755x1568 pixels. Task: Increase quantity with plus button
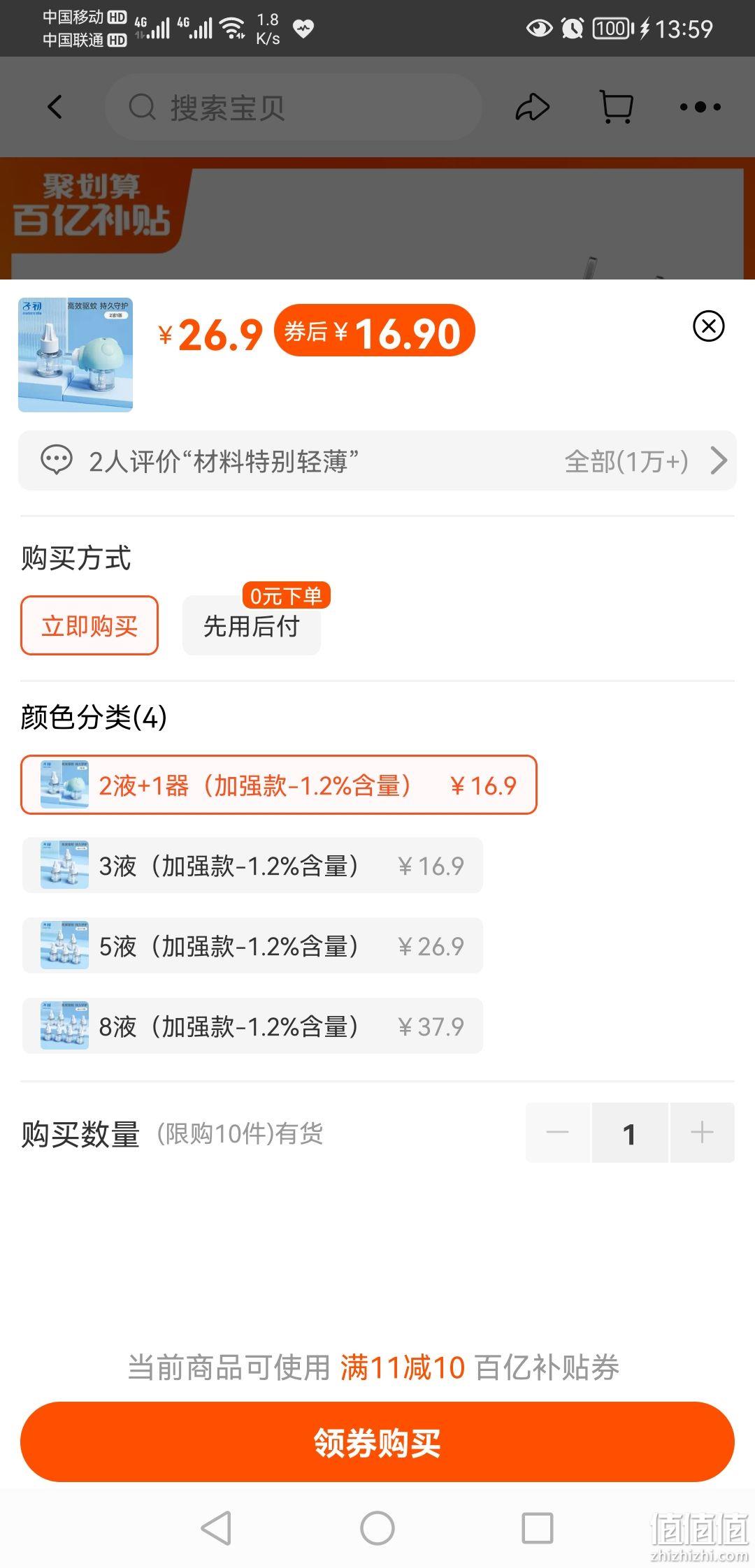coord(702,1133)
